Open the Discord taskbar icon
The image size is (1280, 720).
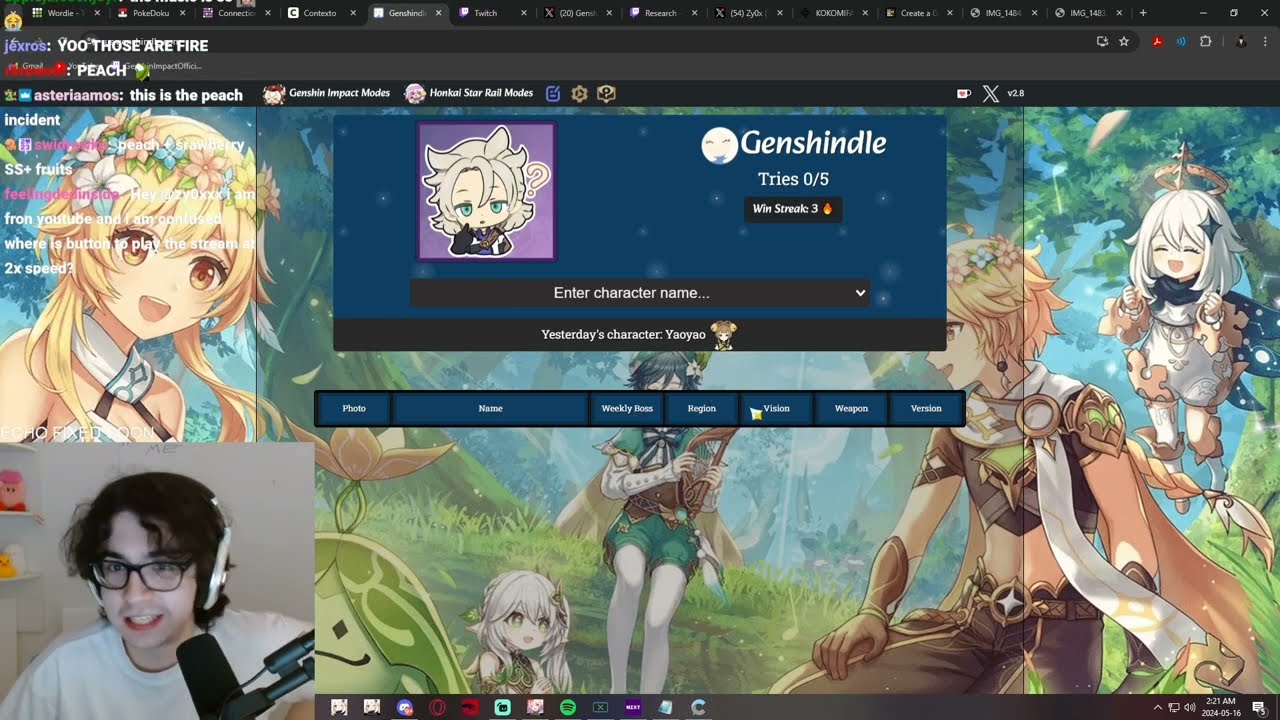404,707
